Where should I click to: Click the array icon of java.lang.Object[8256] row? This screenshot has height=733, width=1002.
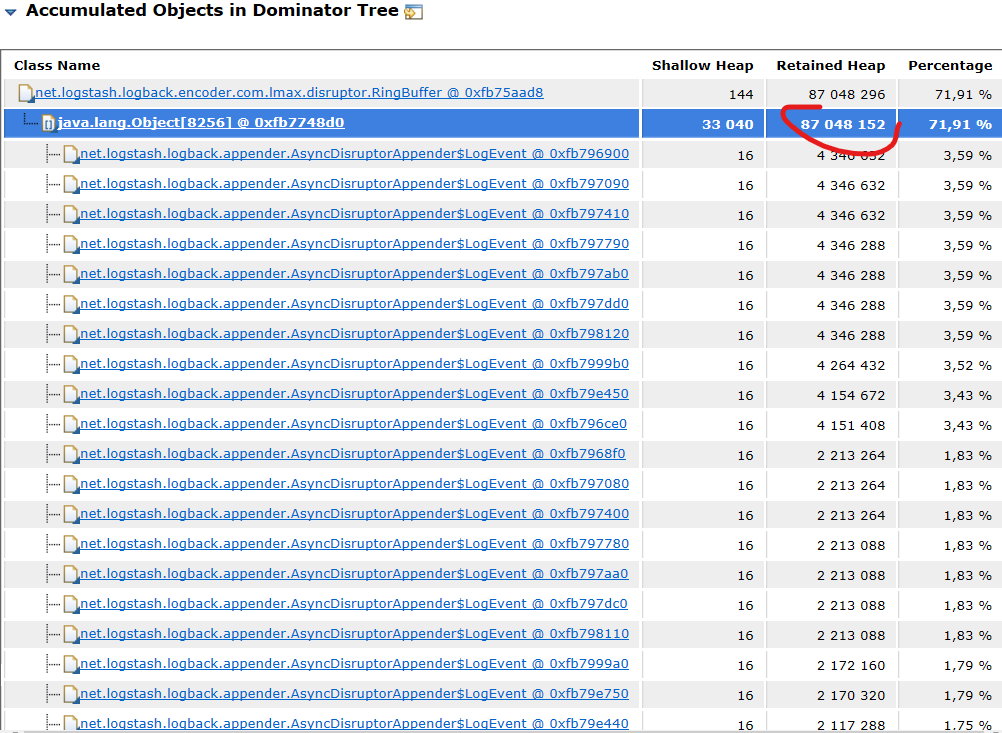click(x=49, y=123)
